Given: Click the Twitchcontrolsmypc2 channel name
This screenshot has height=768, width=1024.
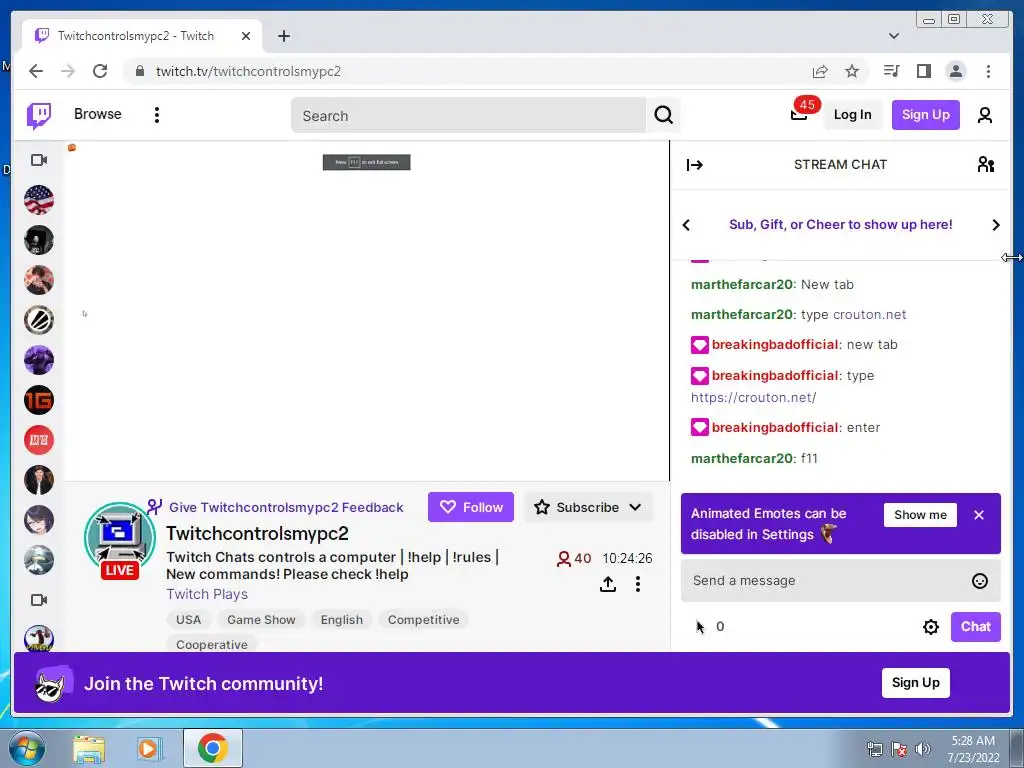Looking at the screenshot, I should coord(257,534).
